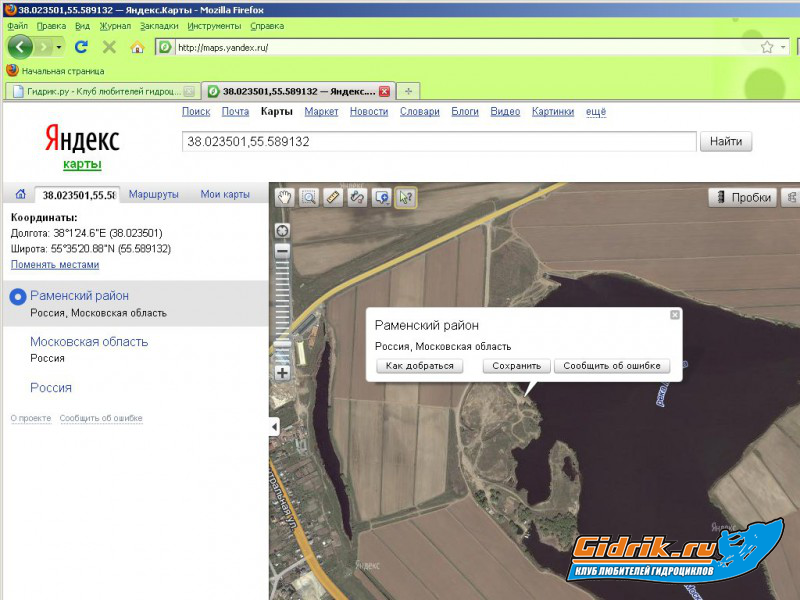Click the Поменять местами link
800x600 pixels.
(x=55, y=265)
